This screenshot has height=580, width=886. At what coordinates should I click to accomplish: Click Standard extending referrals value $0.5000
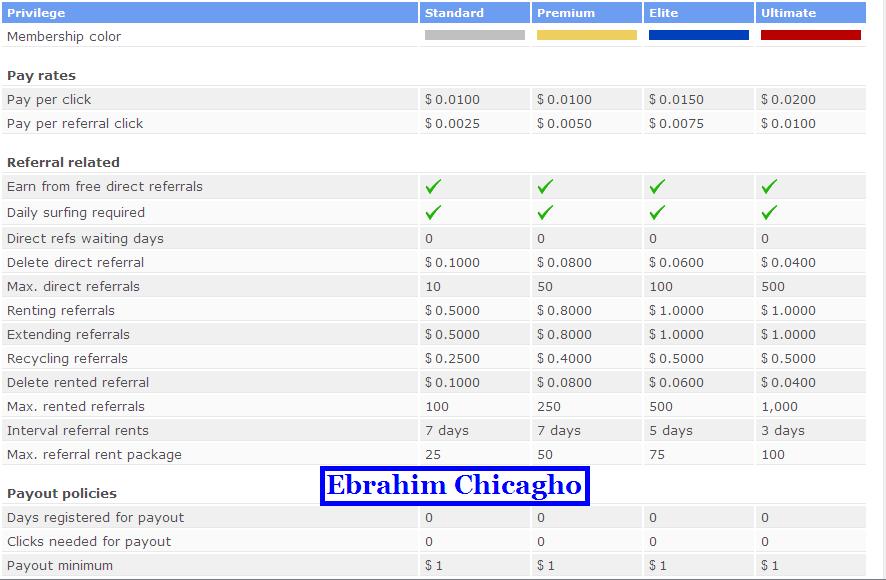452,335
